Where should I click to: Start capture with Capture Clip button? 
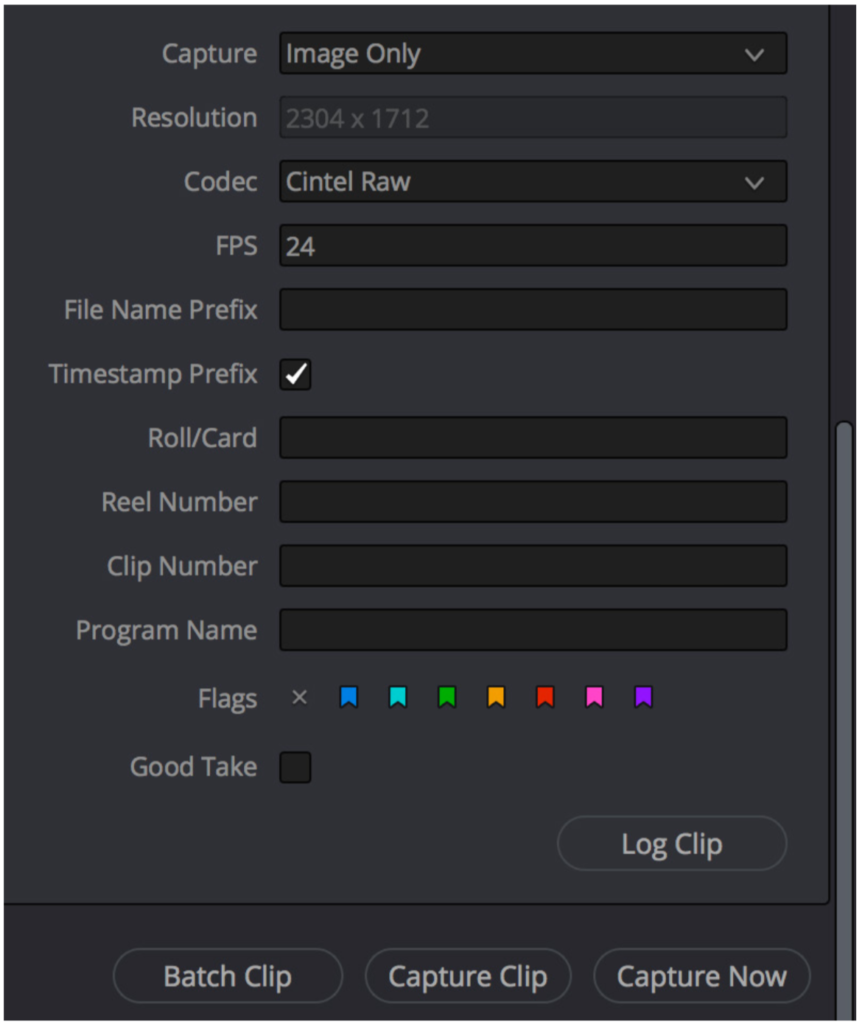click(x=468, y=976)
